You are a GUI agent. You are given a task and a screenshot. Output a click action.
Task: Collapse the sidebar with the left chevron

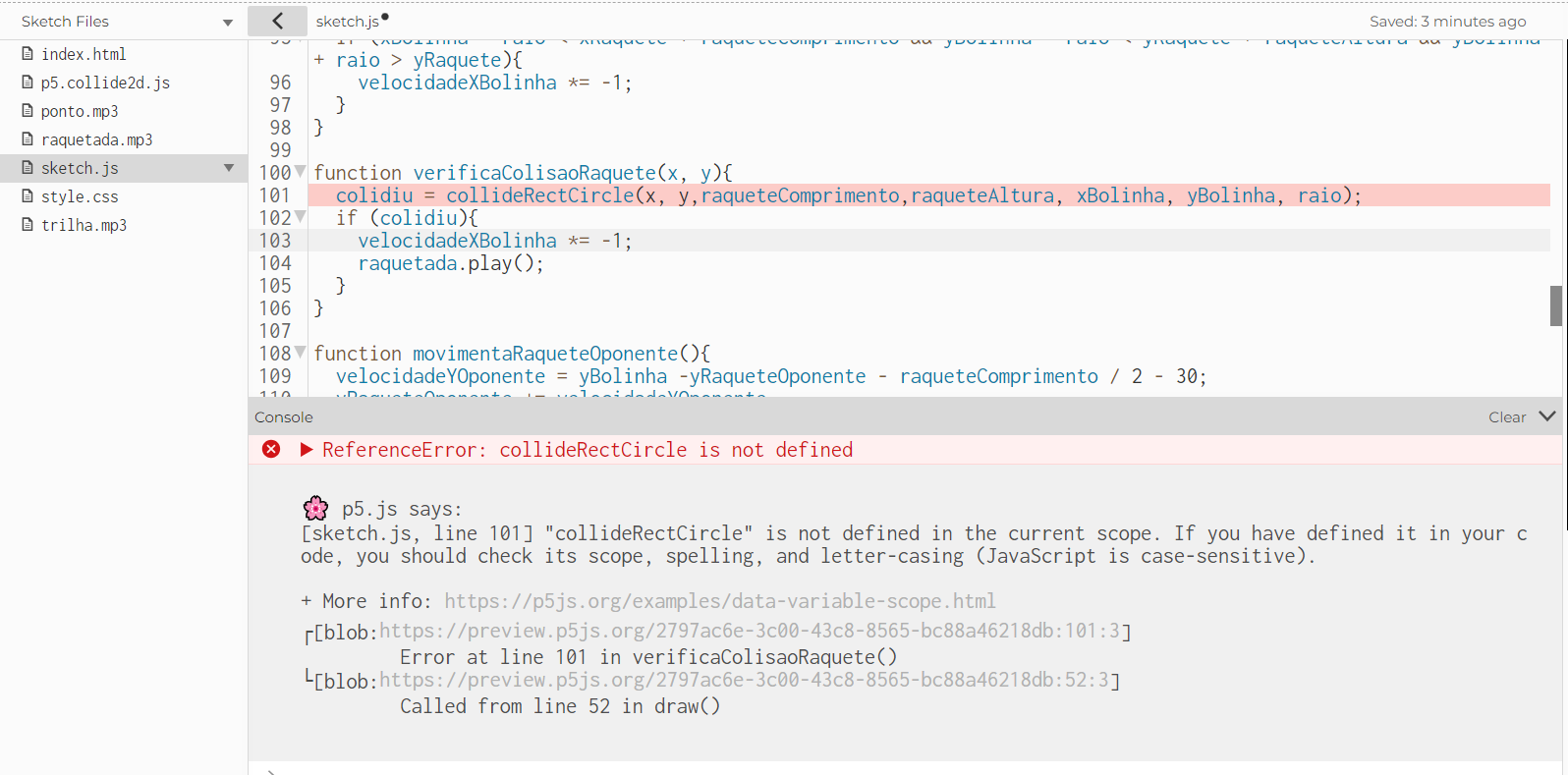(x=278, y=21)
